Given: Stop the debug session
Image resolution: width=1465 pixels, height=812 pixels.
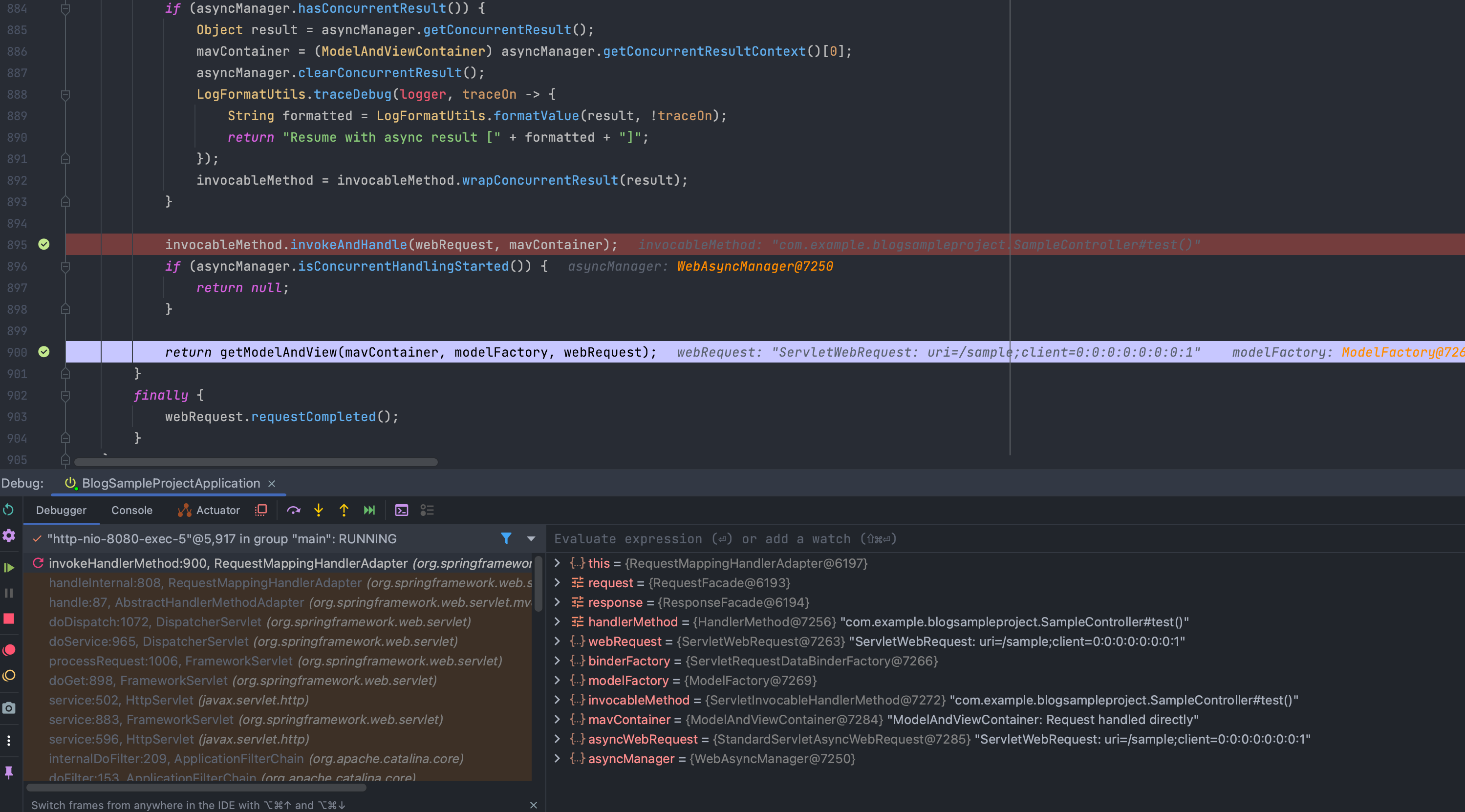Looking at the screenshot, I should point(9,619).
